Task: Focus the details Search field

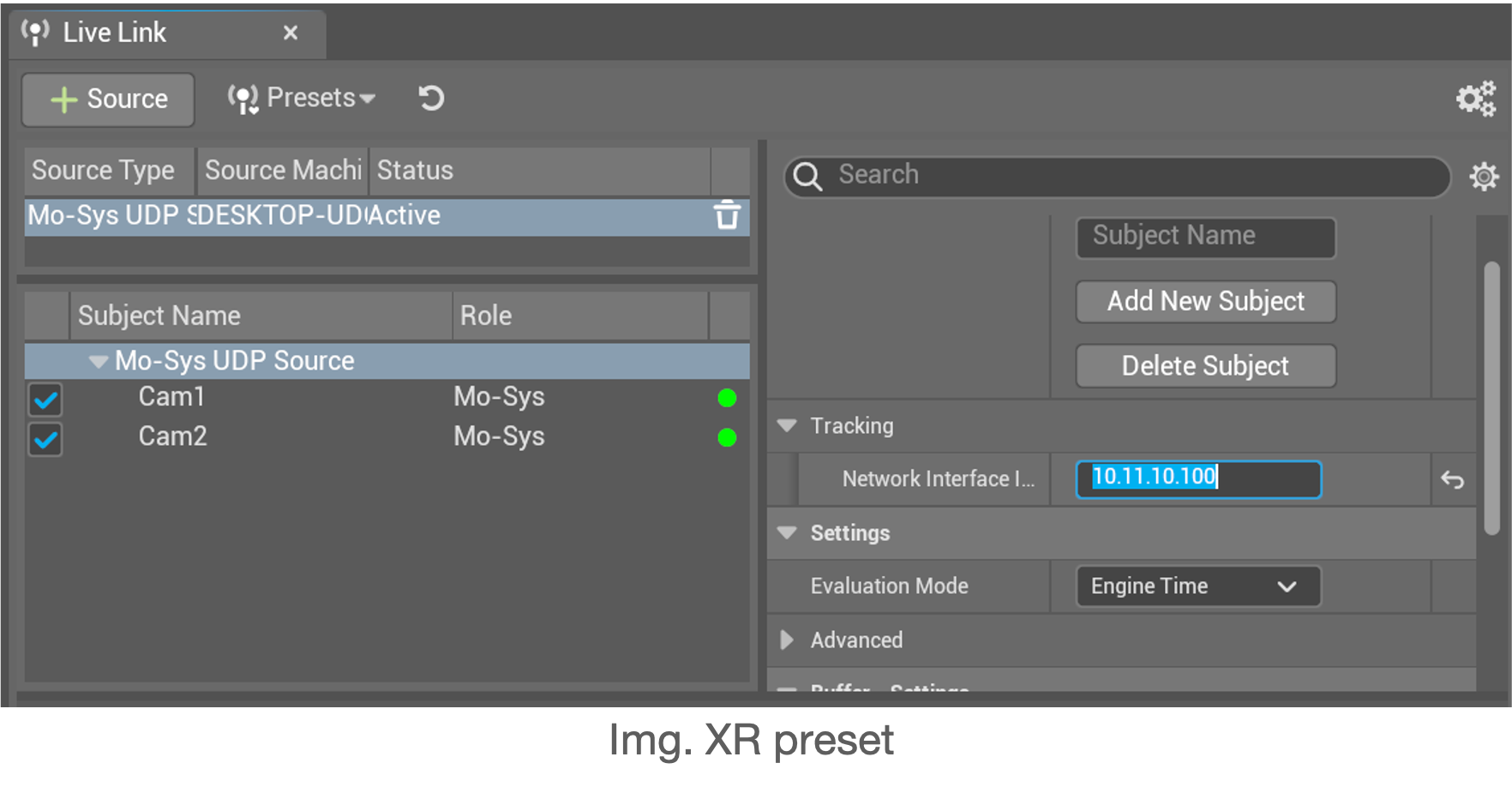Action: [1118, 176]
